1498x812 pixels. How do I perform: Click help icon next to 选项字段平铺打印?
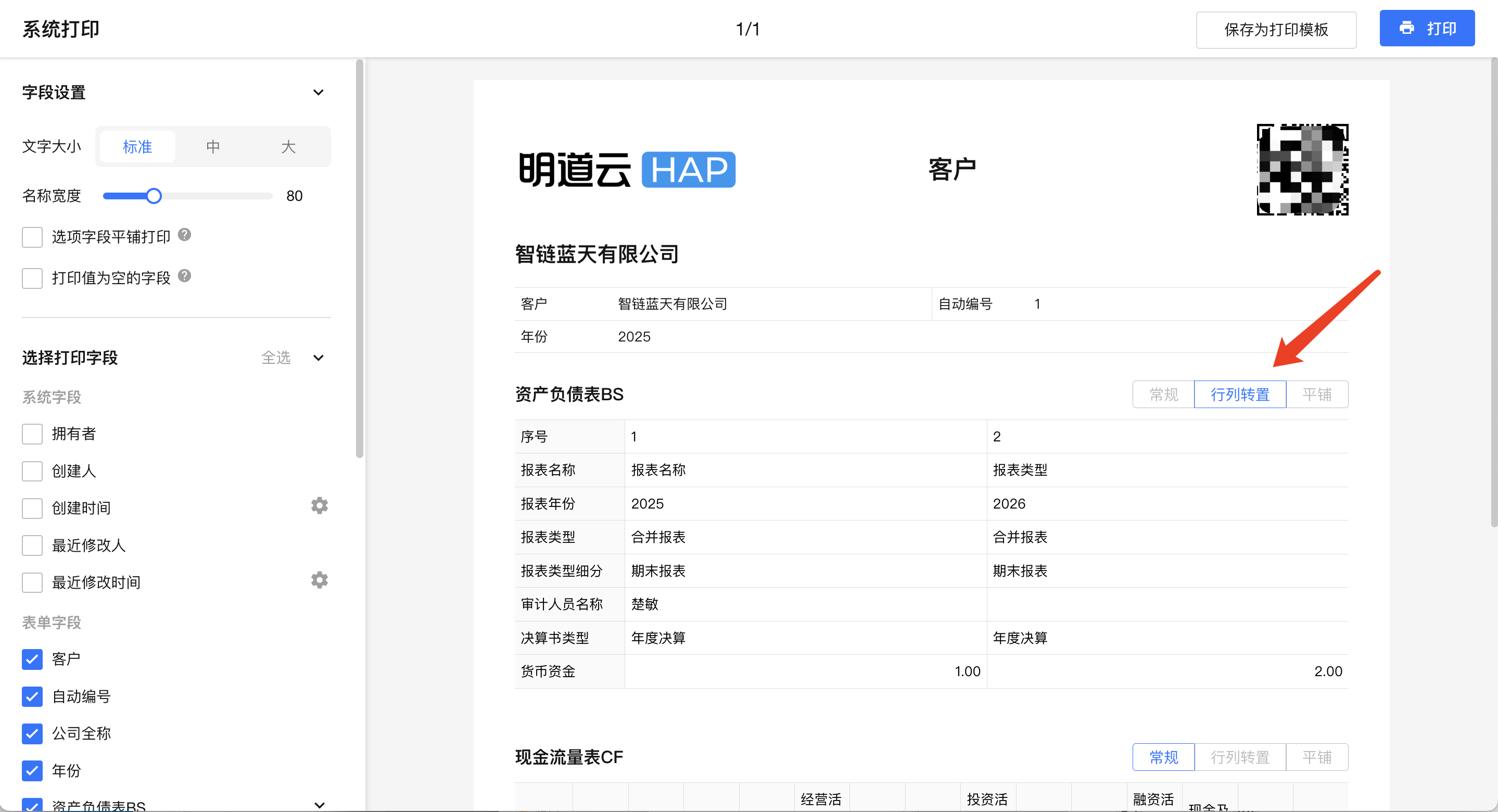(x=184, y=235)
